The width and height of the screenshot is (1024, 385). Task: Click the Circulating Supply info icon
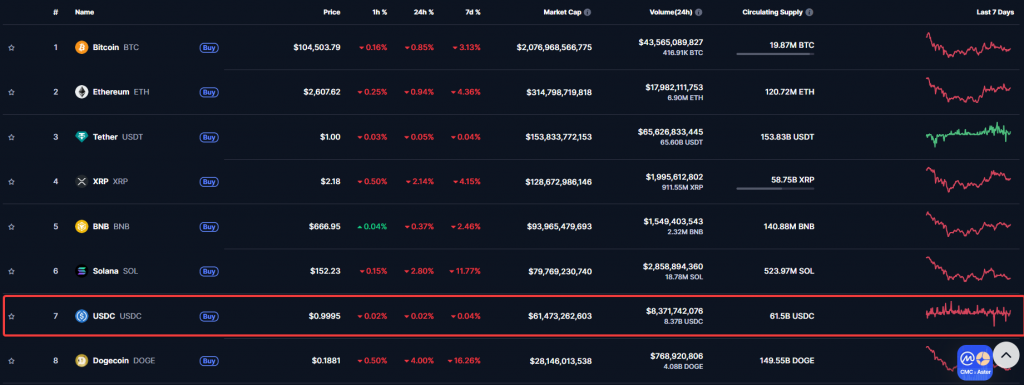click(810, 12)
